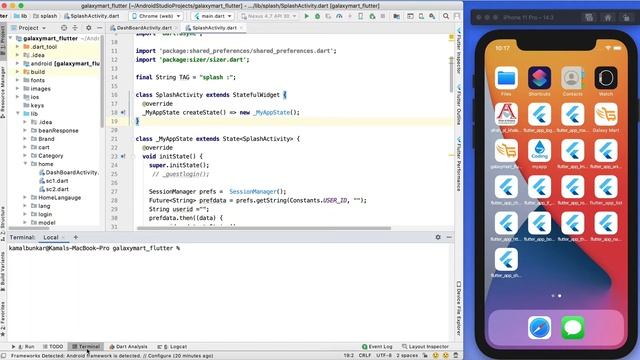Viewport: 640px width, 360px height.
Task: Run the app with green play button
Action: click(x=307, y=16)
